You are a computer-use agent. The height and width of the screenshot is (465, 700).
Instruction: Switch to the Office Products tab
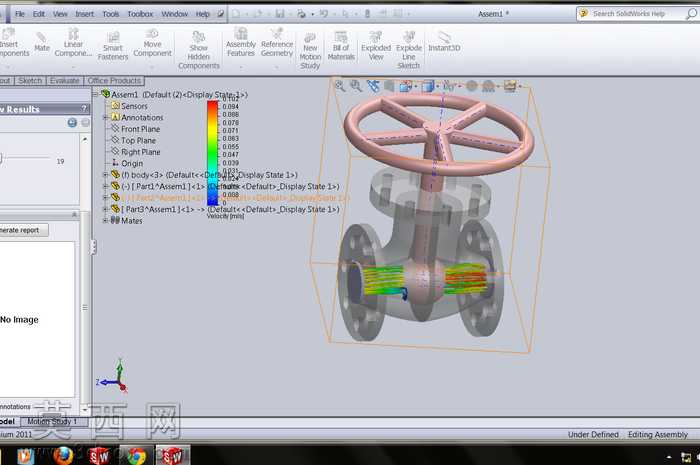(x=114, y=81)
